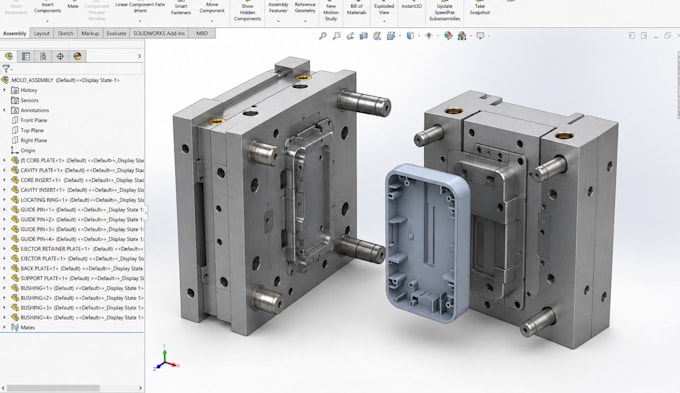
Task: Switch to the SOLIDWORKS Add-Ins tab
Action: point(159,33)
